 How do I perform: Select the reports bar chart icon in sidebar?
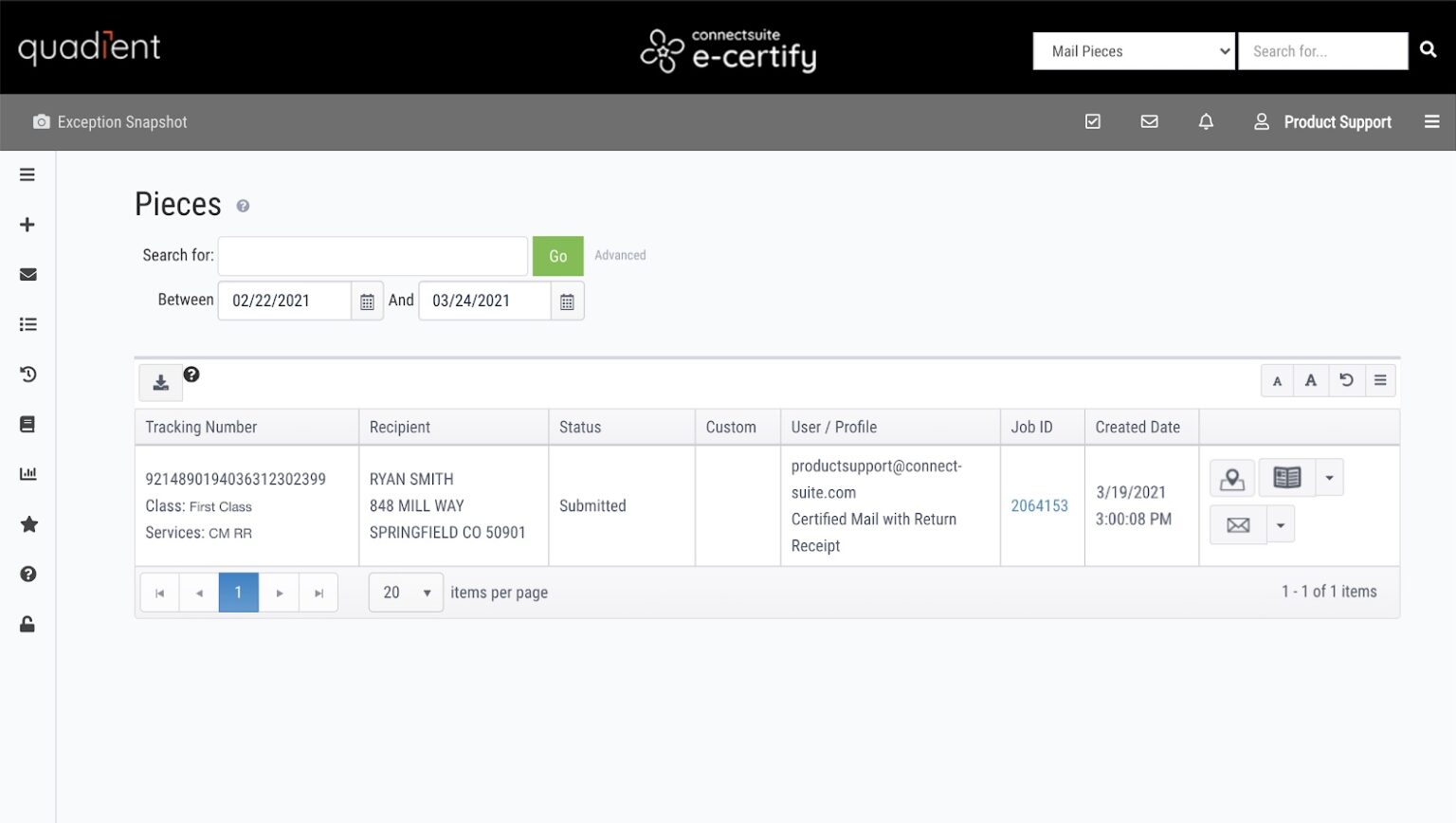tap(27, 473)
